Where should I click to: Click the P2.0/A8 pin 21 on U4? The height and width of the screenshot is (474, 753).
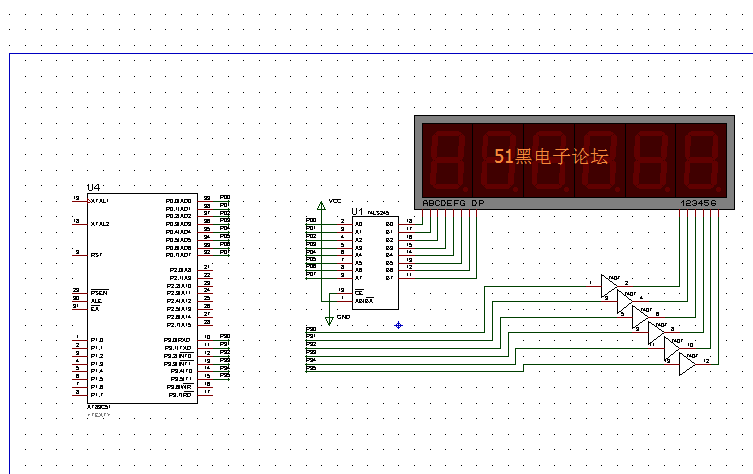click(x=205, y=270)
